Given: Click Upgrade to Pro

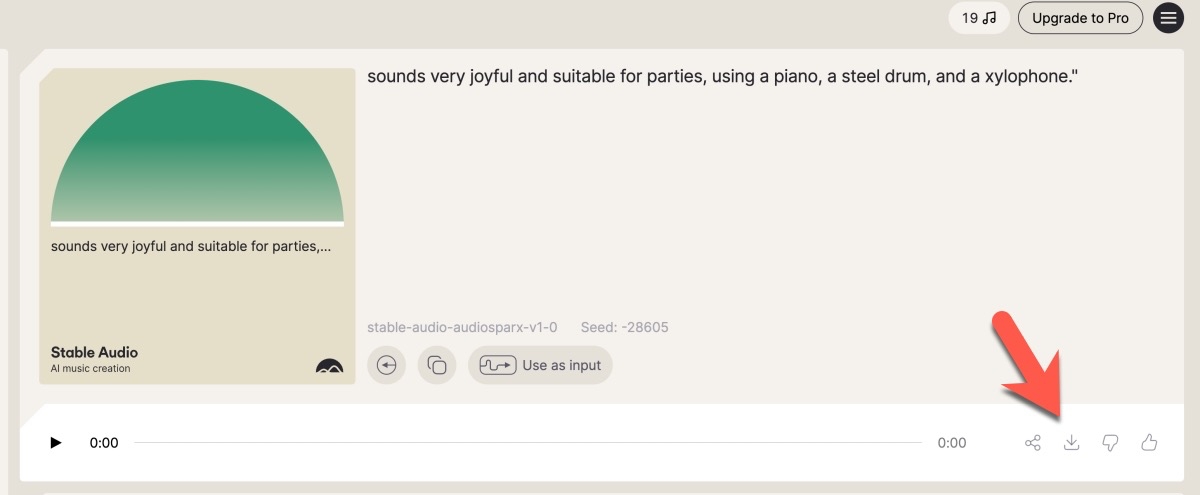Looking at the screenshot, I should pos(1080,18).
